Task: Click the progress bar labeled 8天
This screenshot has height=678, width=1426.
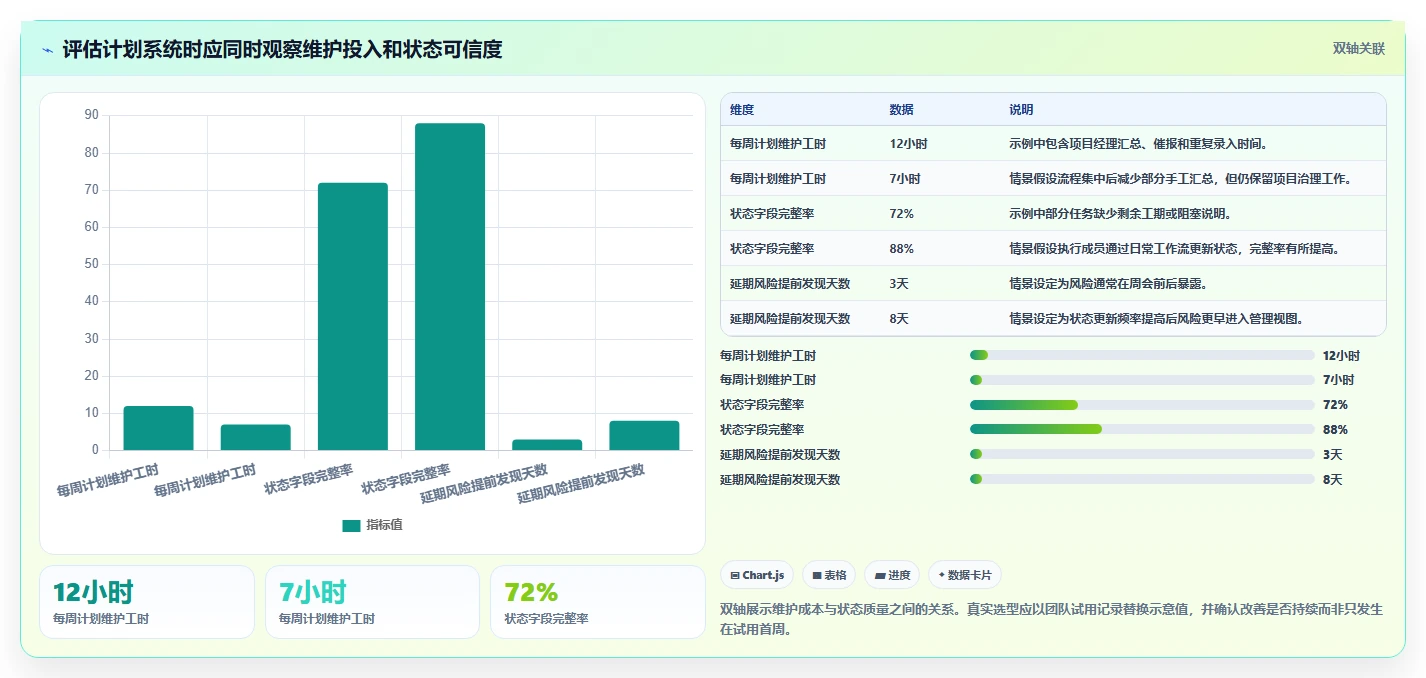Action: pos(1142,479)
